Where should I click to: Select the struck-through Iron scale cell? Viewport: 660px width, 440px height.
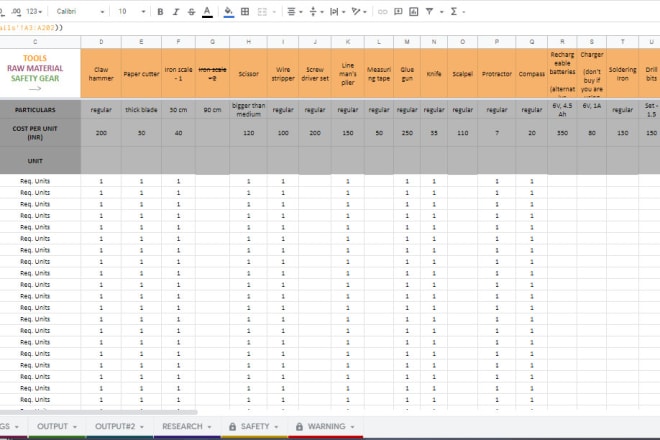click(212, 73)
